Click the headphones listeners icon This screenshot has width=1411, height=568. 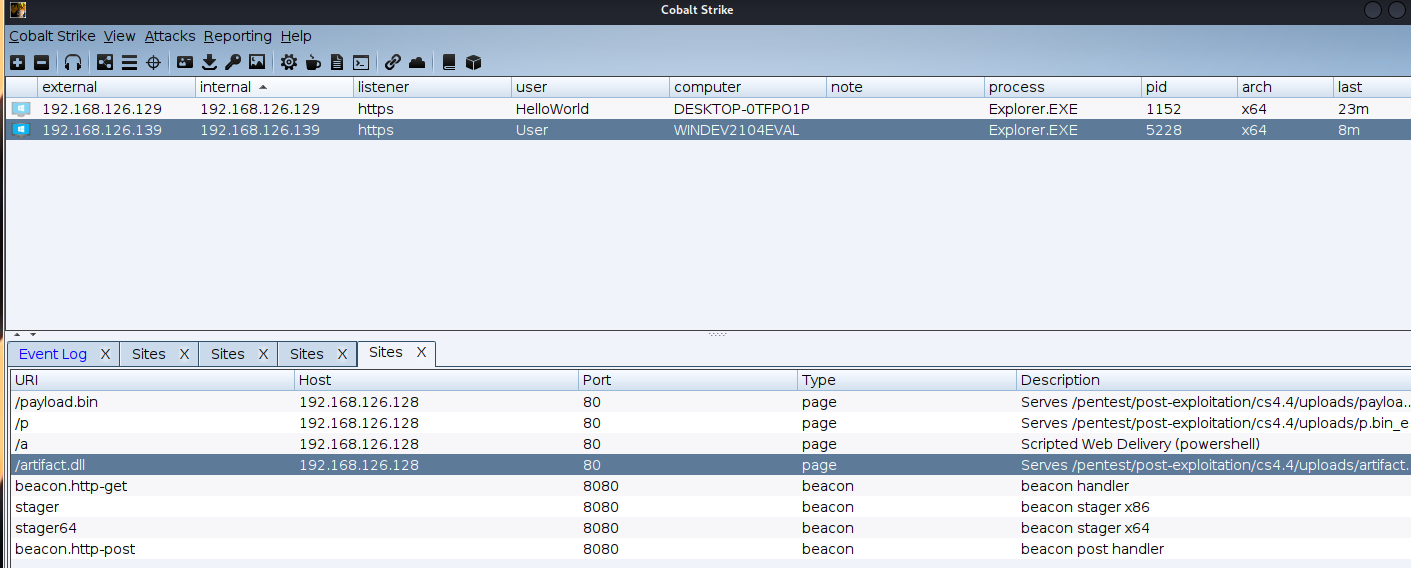tap(73, 62)
